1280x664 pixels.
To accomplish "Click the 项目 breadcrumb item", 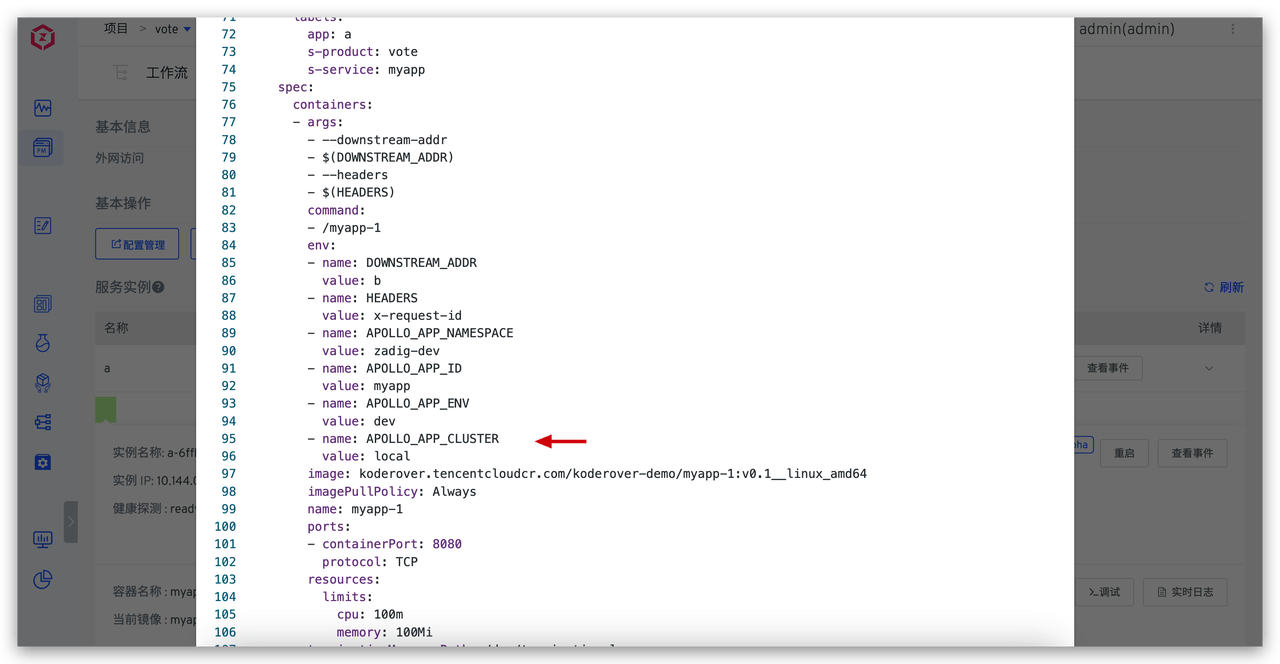I will 116,29.
